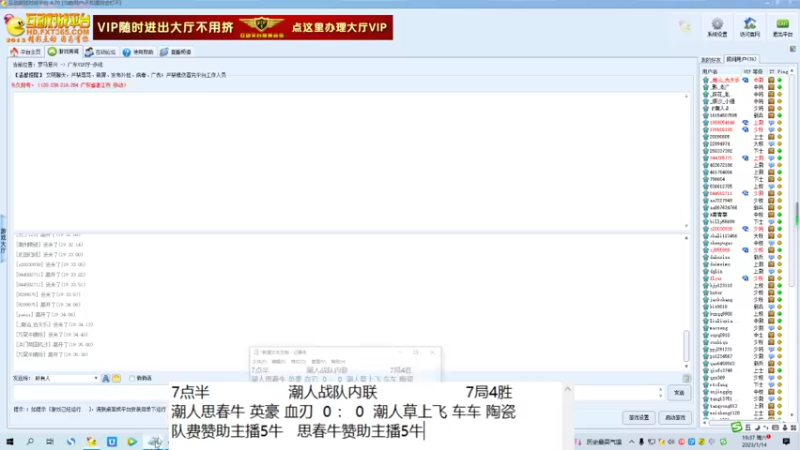Screen dimensions: 800x450
Task: Switch to 我的好友 friends tab
Action: pyautogui.click(x=711, y=60)
